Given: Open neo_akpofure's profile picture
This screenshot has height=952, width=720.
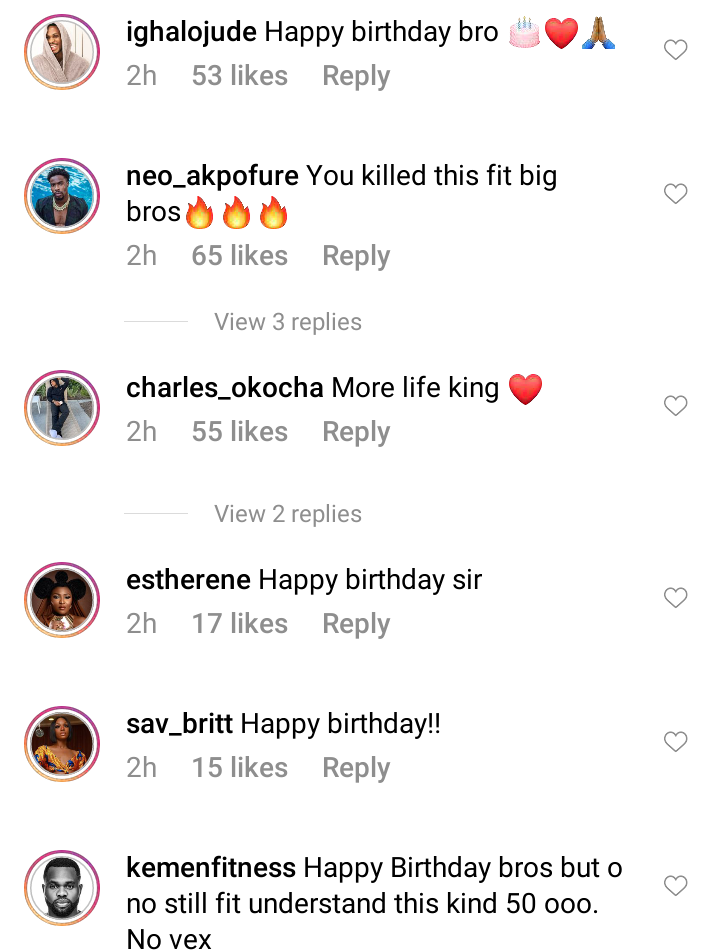Looking at the screenshot, I should [x=62, y=196].
